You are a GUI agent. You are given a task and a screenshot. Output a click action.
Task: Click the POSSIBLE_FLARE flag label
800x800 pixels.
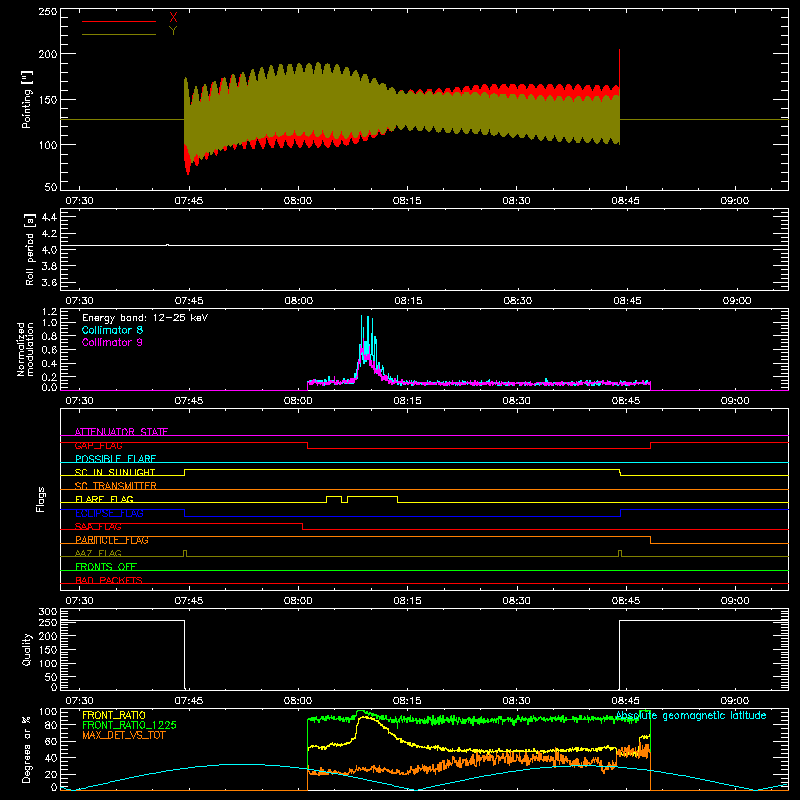pyautogui.click(x=115, y=459)
